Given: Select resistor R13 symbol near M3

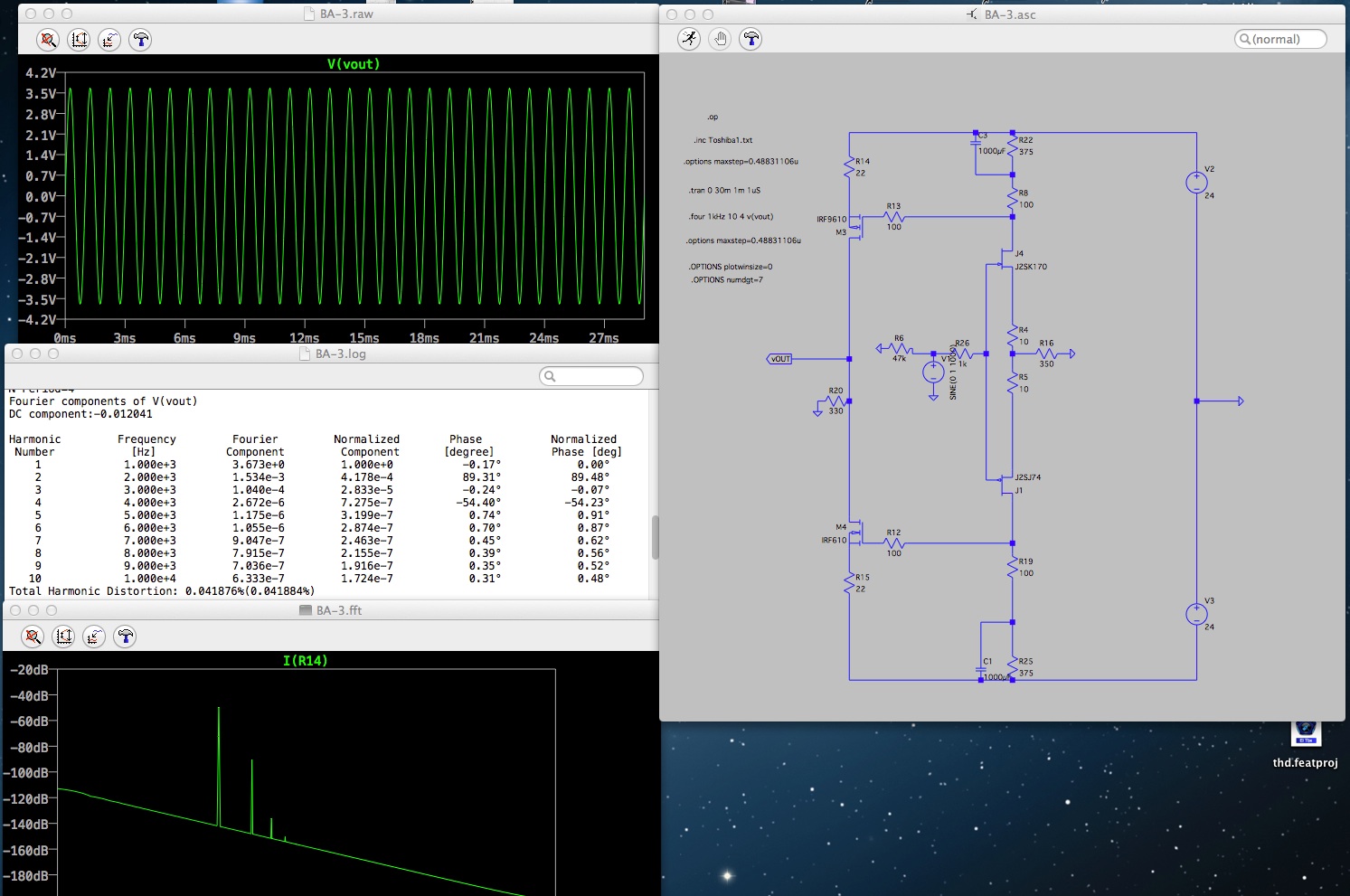Looking at the screenshot, I should (x=893, y=217).
